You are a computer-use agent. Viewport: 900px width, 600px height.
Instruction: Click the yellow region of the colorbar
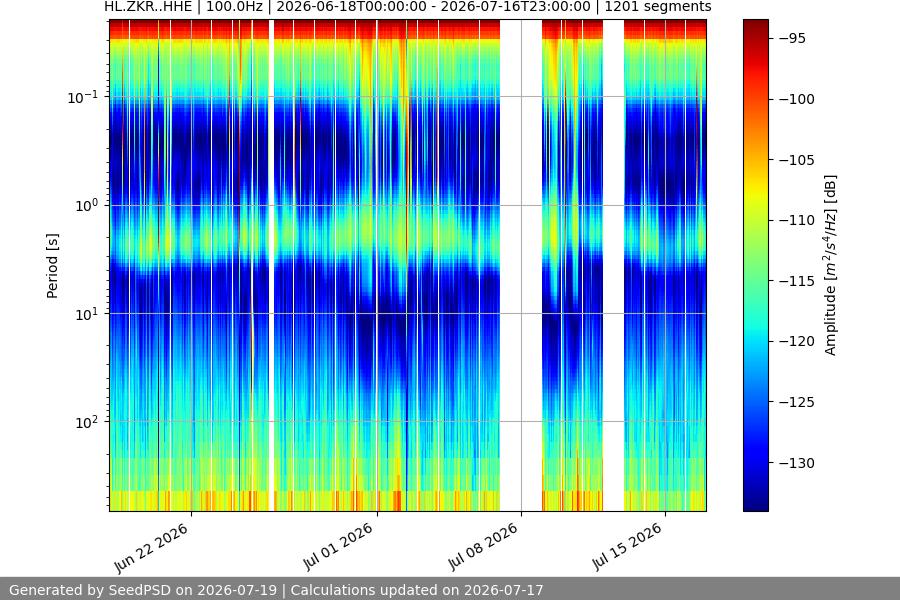pos(755,189)
